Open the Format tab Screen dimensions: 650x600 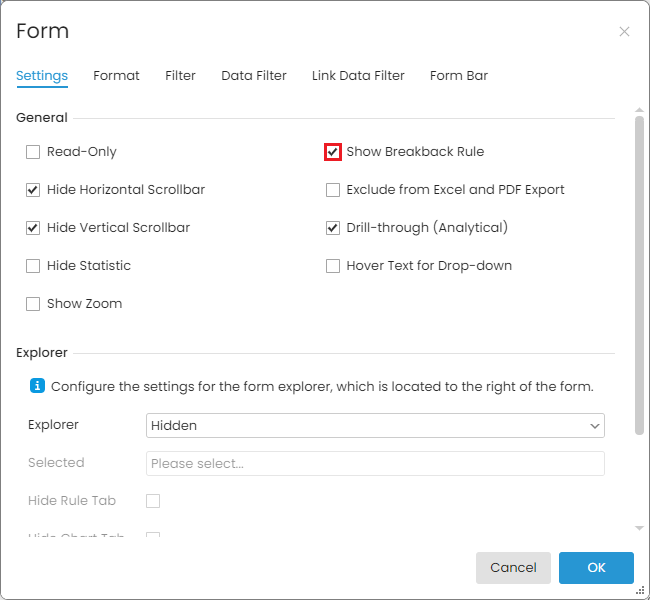coord(116,75)
